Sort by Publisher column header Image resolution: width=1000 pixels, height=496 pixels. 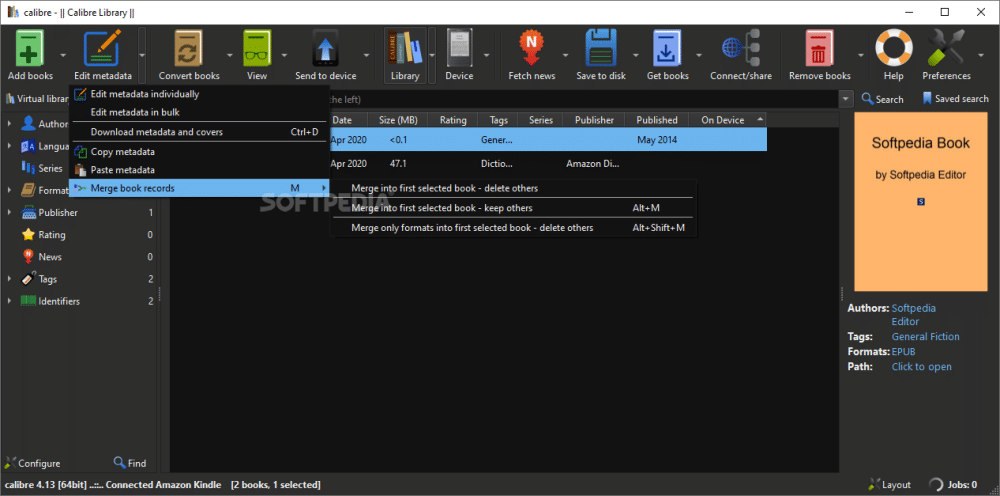594,120
